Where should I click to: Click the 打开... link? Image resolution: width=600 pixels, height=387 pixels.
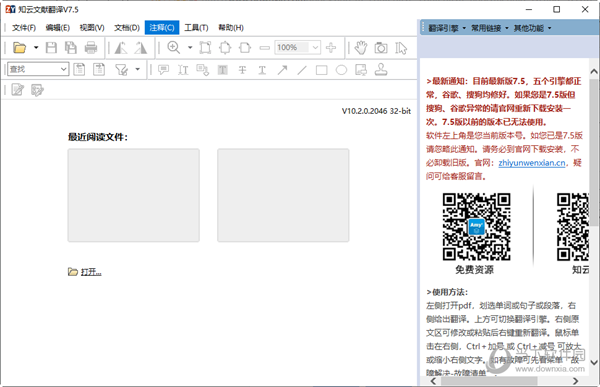pyautogui.click(x=91, y=272)
